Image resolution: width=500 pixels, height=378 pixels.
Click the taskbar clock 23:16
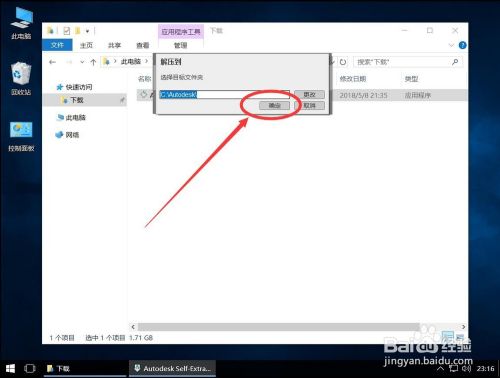coord(485,369)
